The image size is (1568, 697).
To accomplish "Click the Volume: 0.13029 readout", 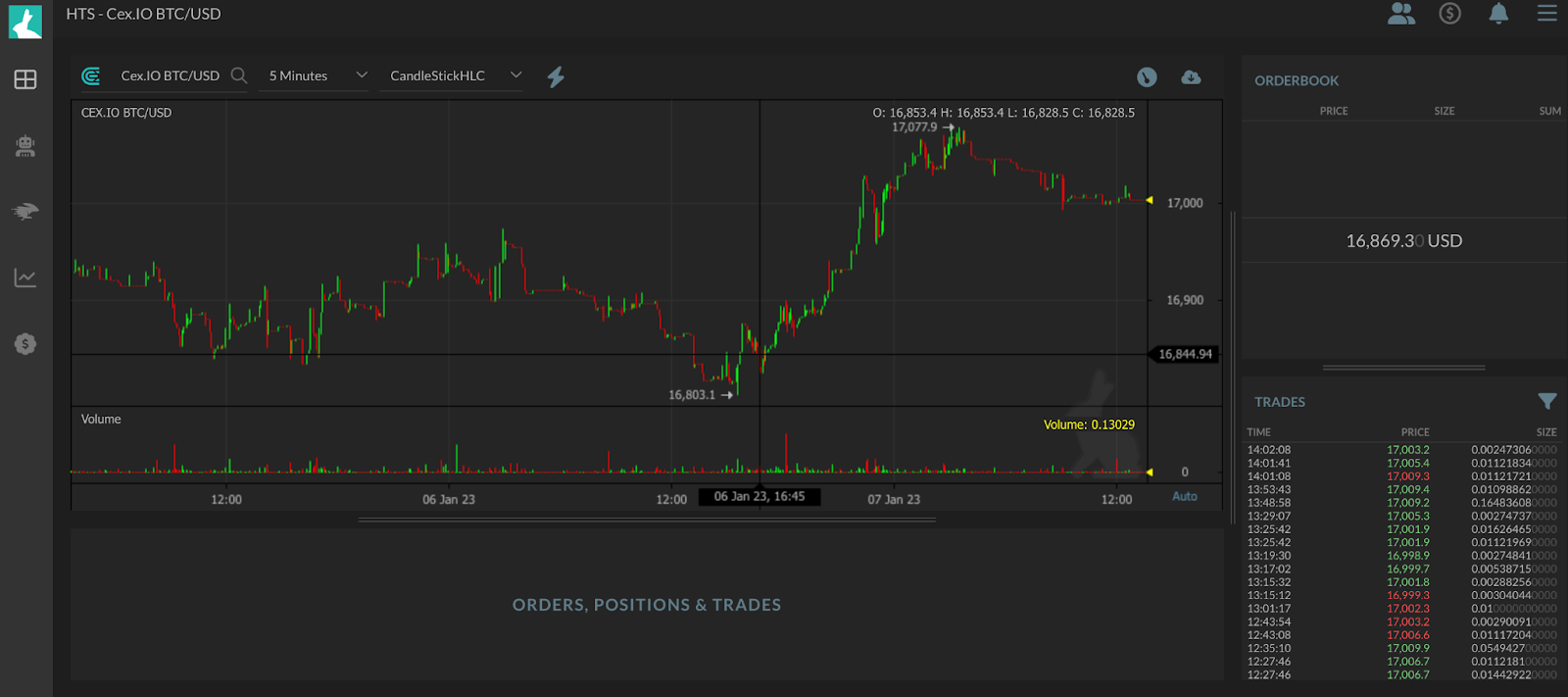I will (1089, 424).
